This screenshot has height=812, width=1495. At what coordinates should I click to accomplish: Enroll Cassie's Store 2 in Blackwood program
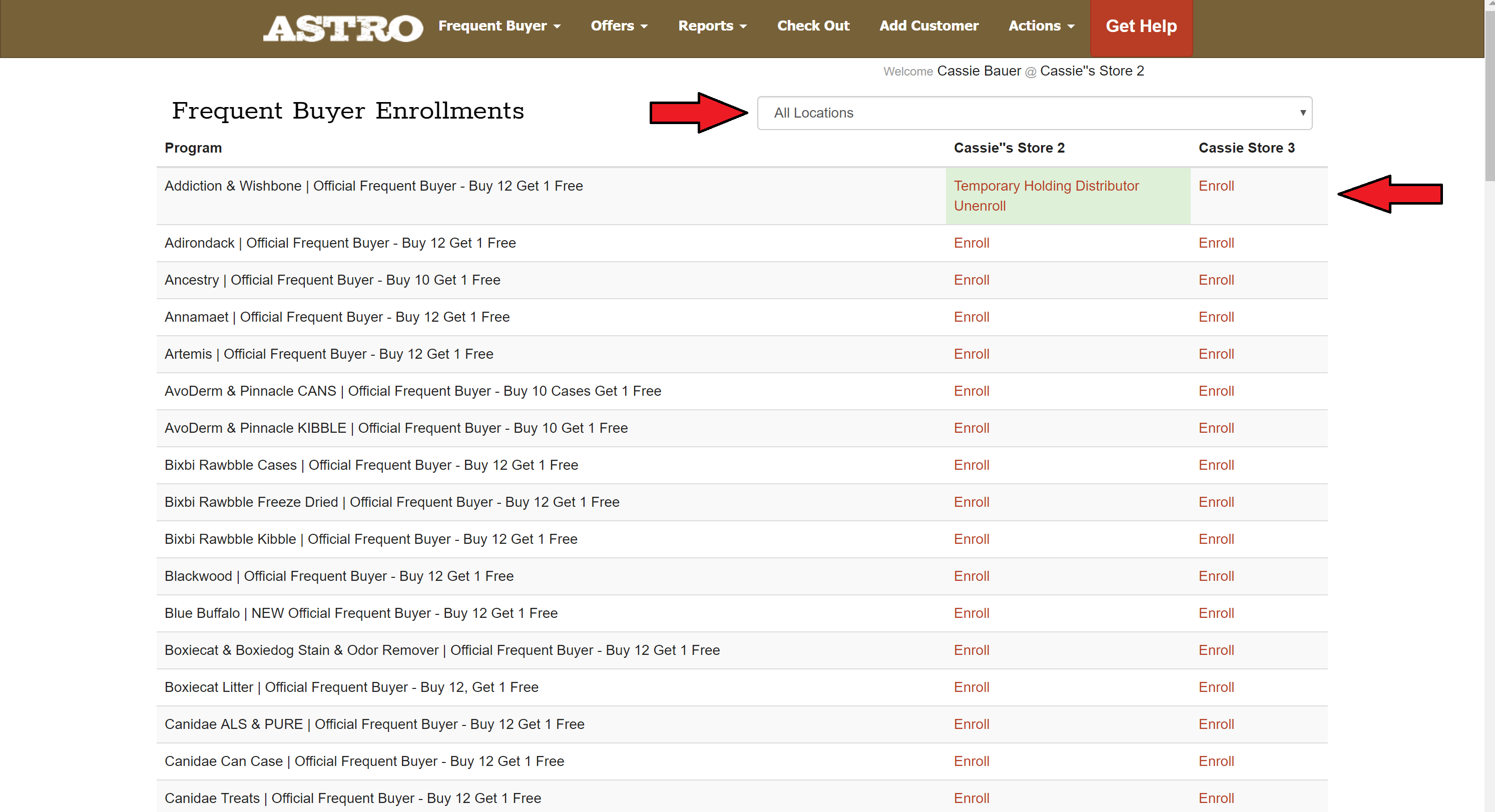(x=971, y=576)
